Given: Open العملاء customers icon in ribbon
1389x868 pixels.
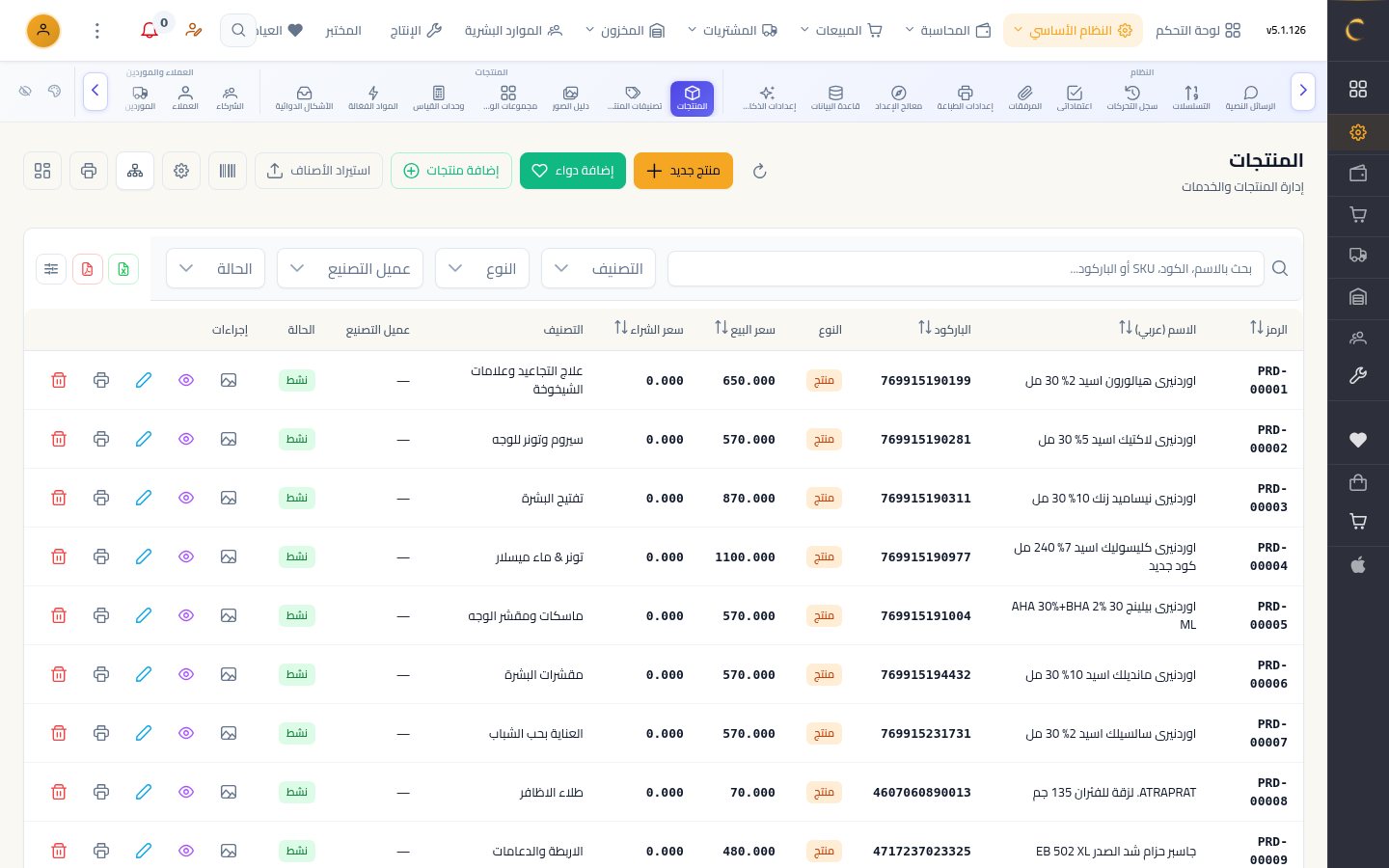Looking at the screenshot, I should click(x=185, y=98).
